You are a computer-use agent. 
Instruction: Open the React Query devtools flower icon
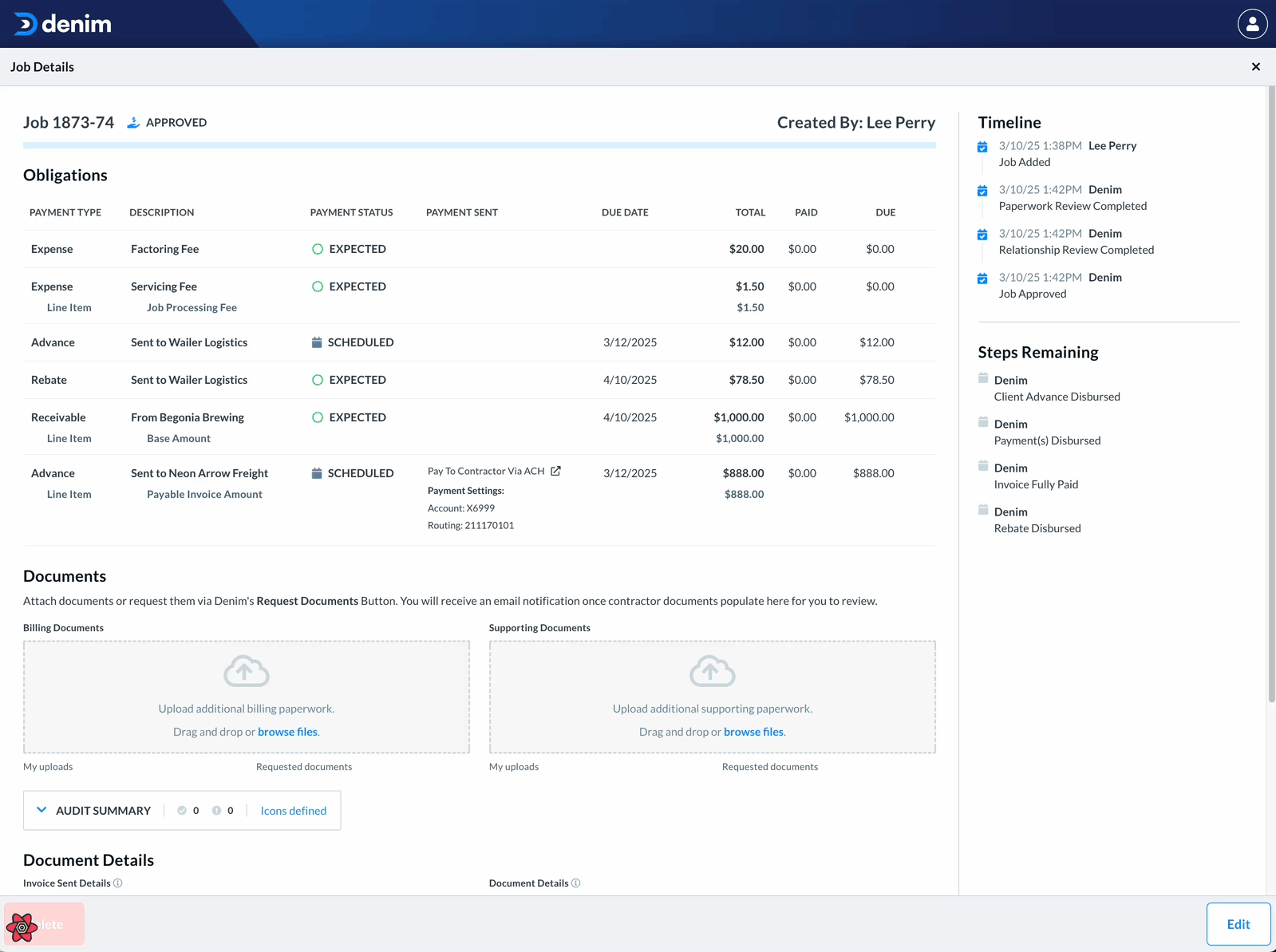22,926
